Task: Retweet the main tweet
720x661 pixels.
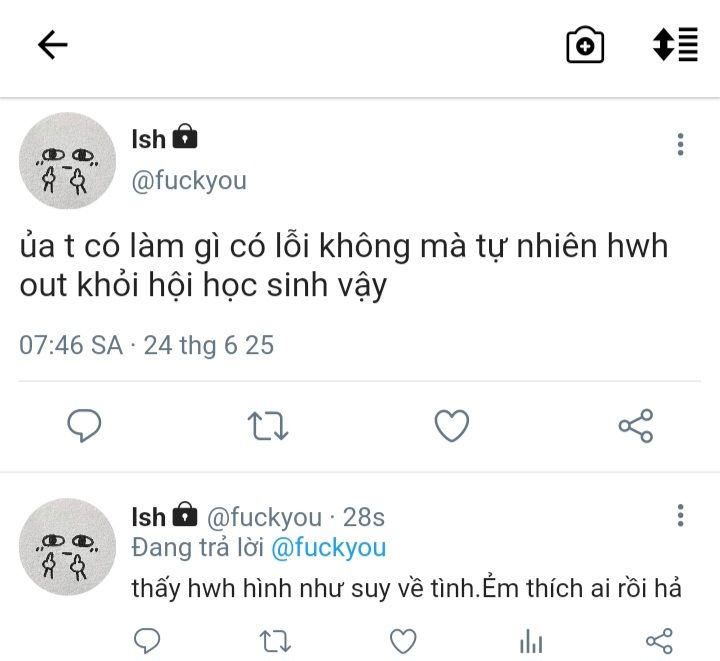Action: pos(268,426)
